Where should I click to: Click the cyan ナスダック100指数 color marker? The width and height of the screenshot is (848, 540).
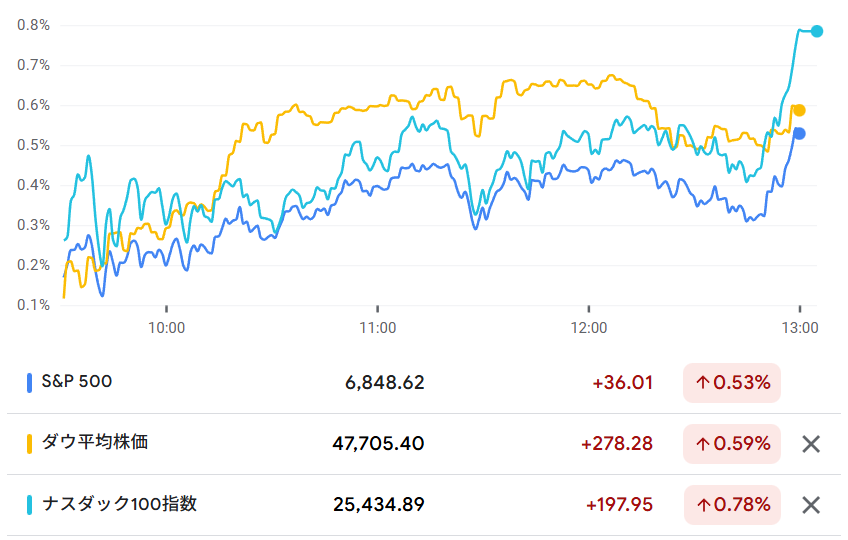[30, 504]
